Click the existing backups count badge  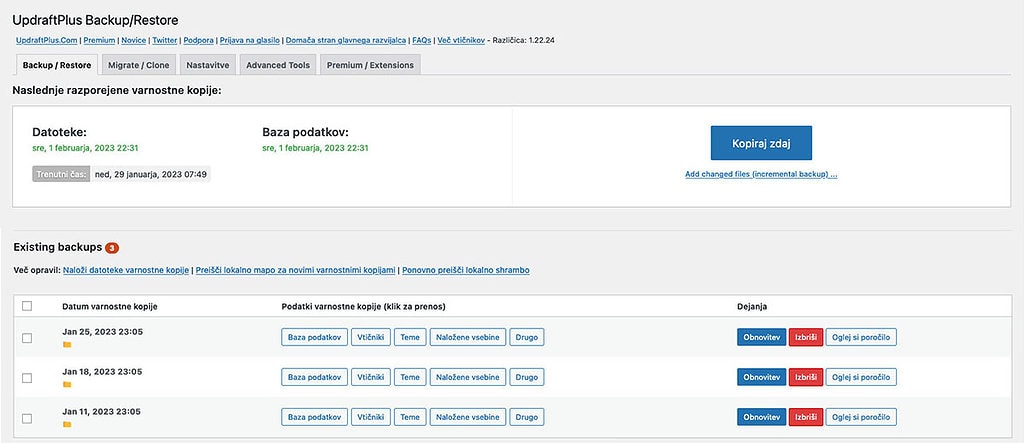pyautogui.click(x=112, y=248)
